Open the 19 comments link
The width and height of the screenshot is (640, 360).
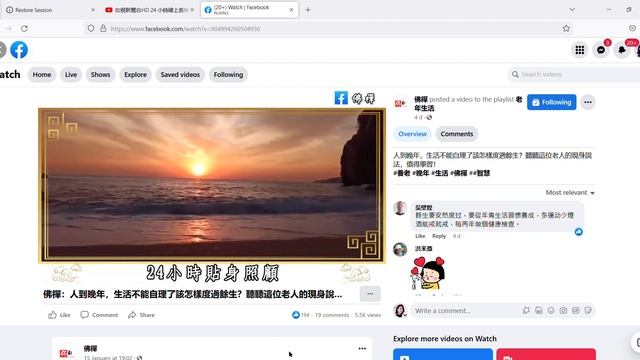332,315
